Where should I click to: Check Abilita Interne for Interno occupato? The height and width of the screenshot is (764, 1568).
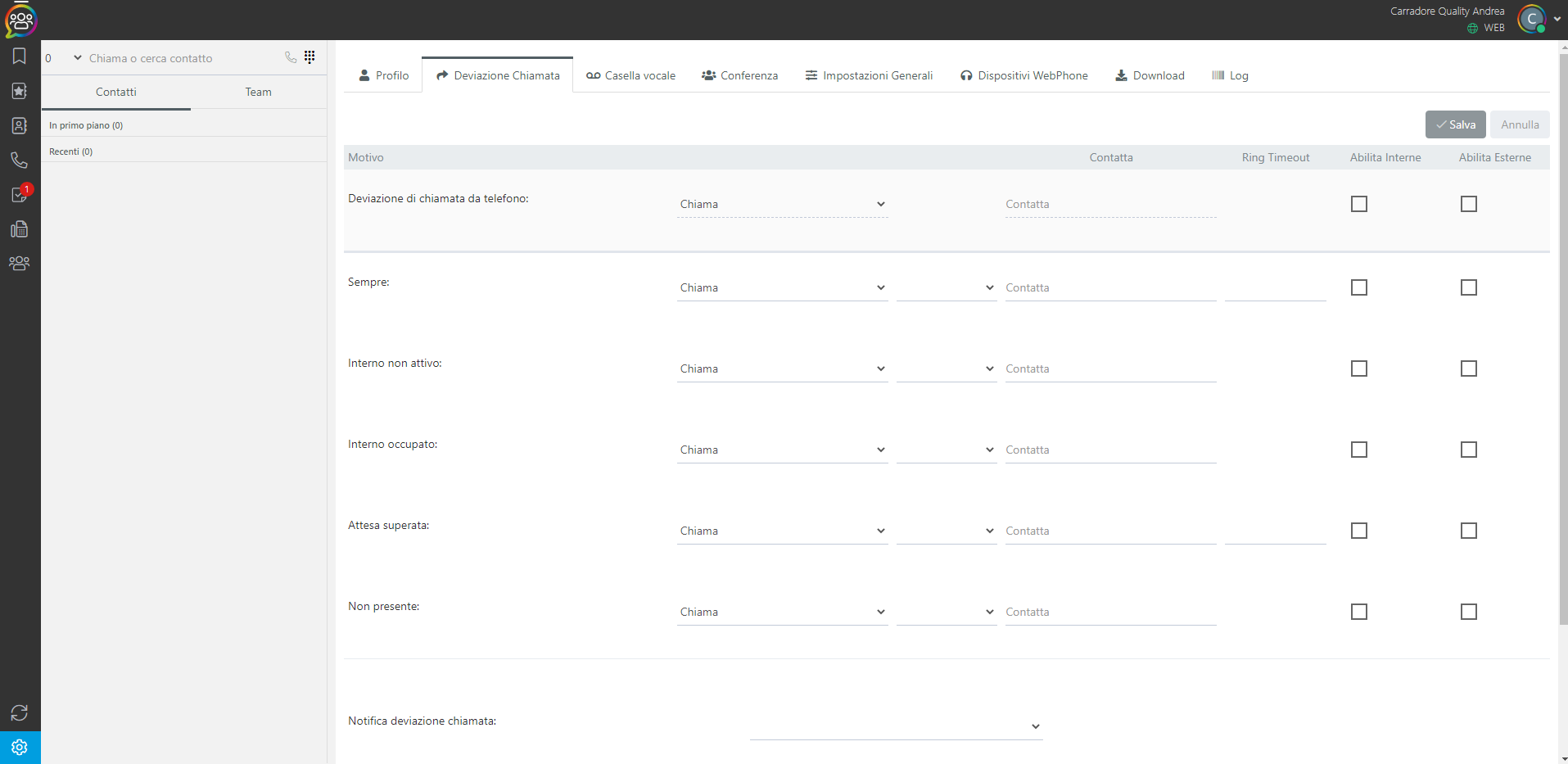(1359, 450)
